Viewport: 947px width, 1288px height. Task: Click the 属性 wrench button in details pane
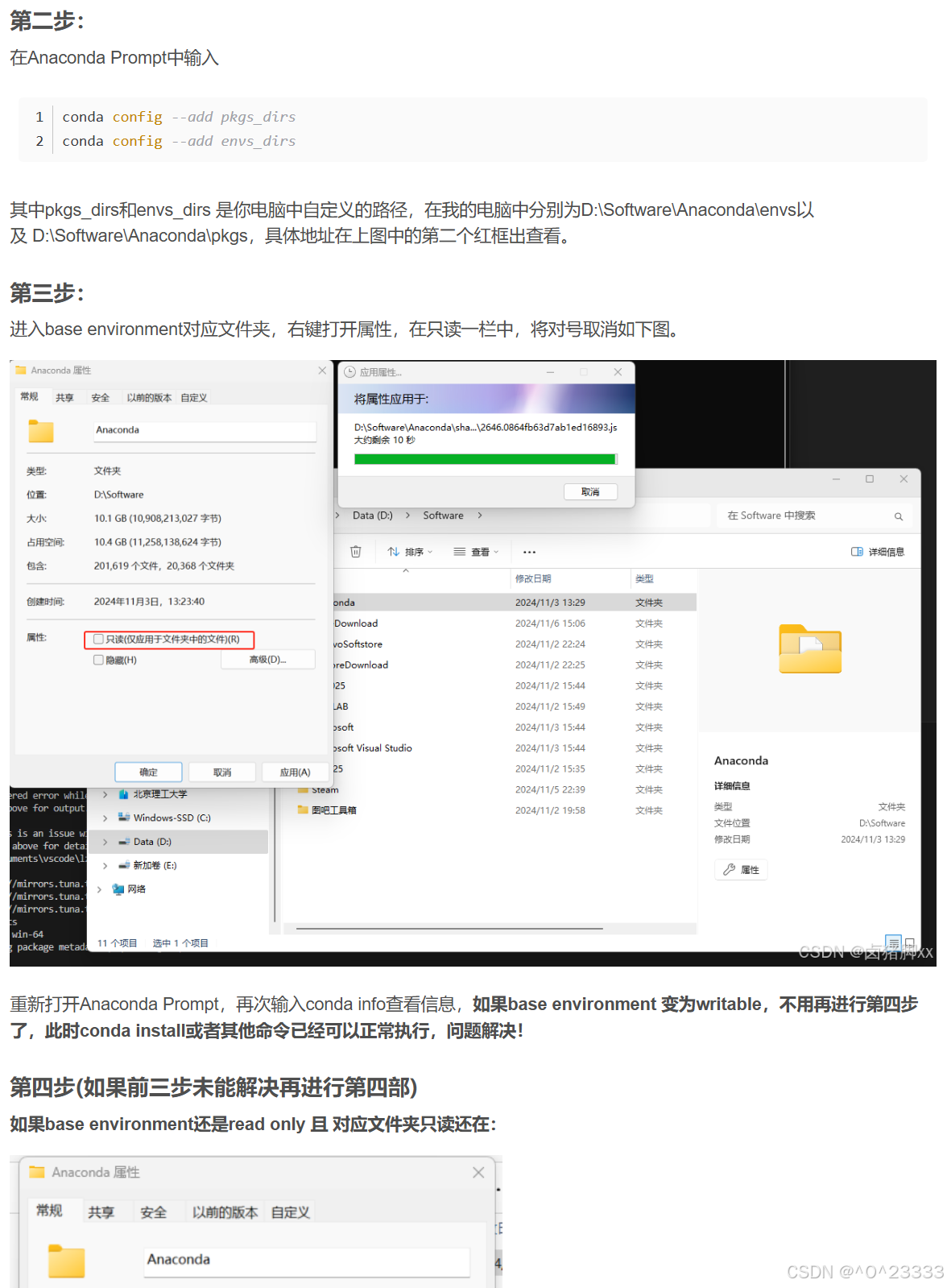pos(741,870)
